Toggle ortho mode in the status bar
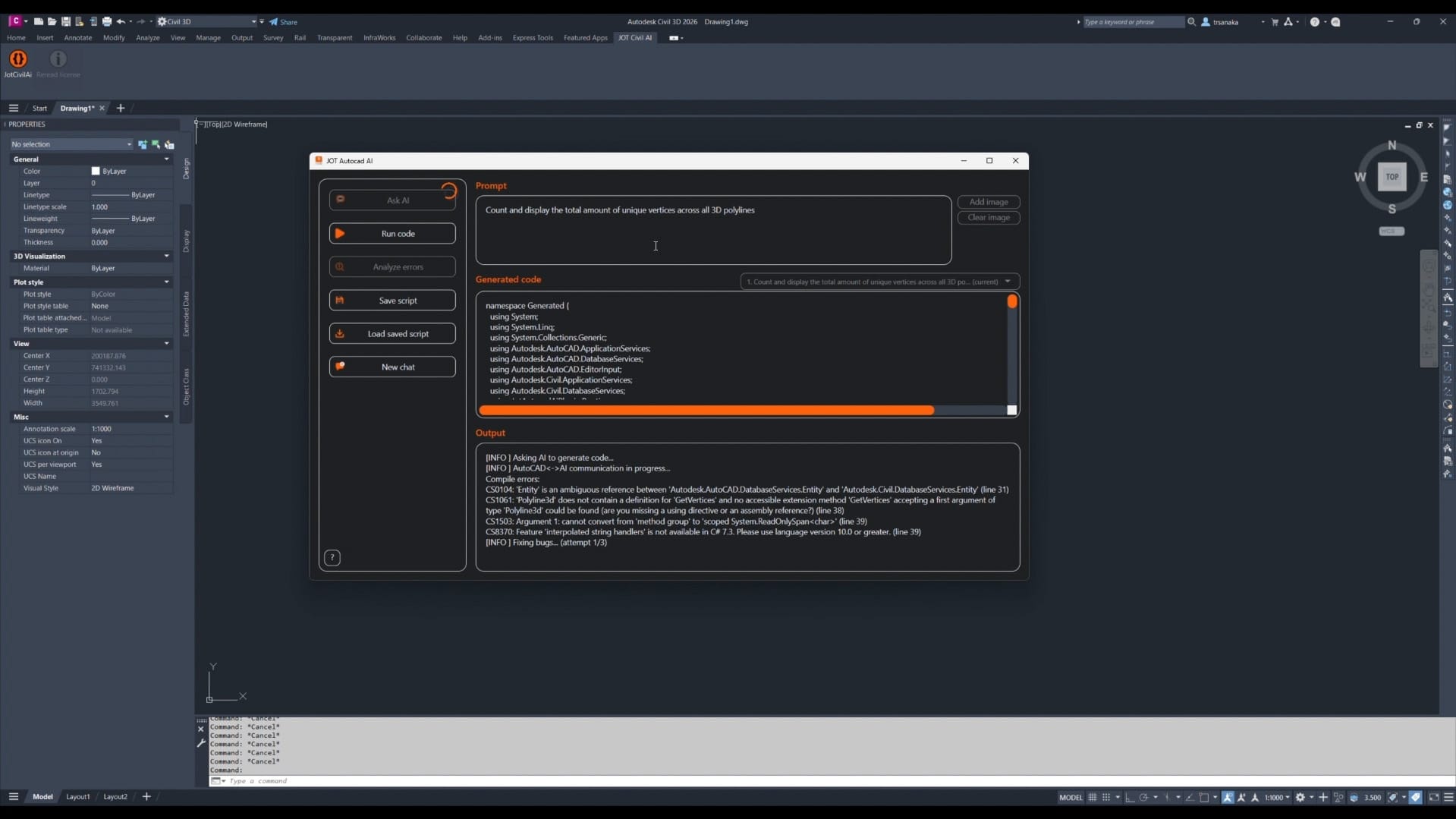 point(1130,797)
